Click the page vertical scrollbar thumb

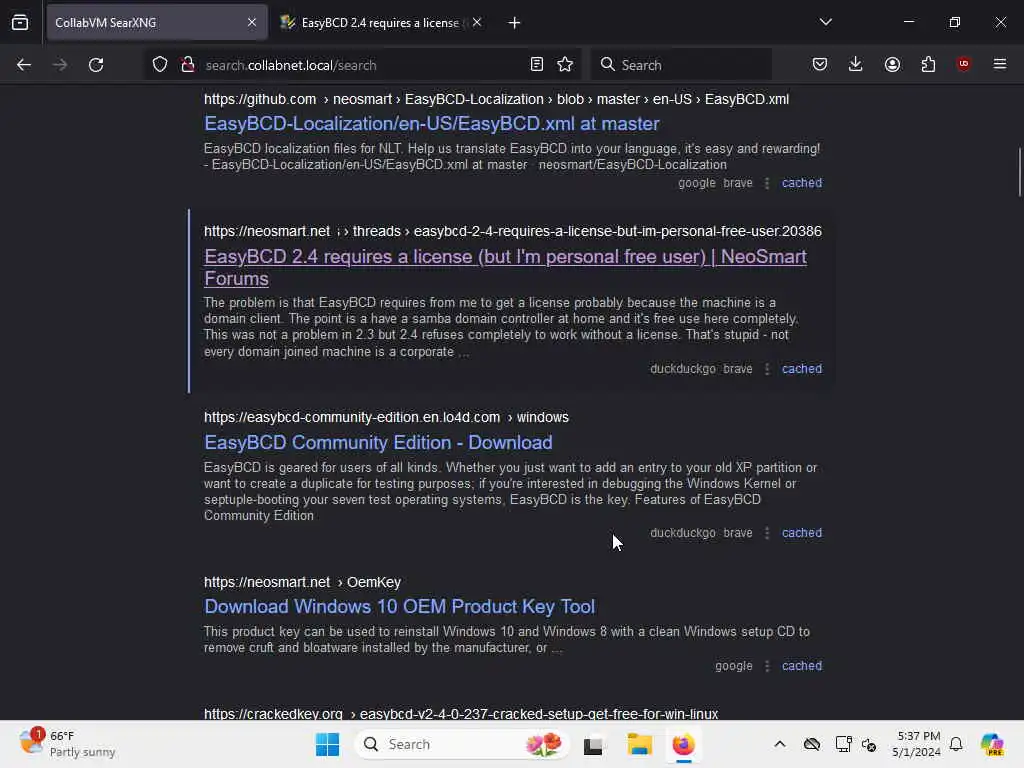point(1019,172)
